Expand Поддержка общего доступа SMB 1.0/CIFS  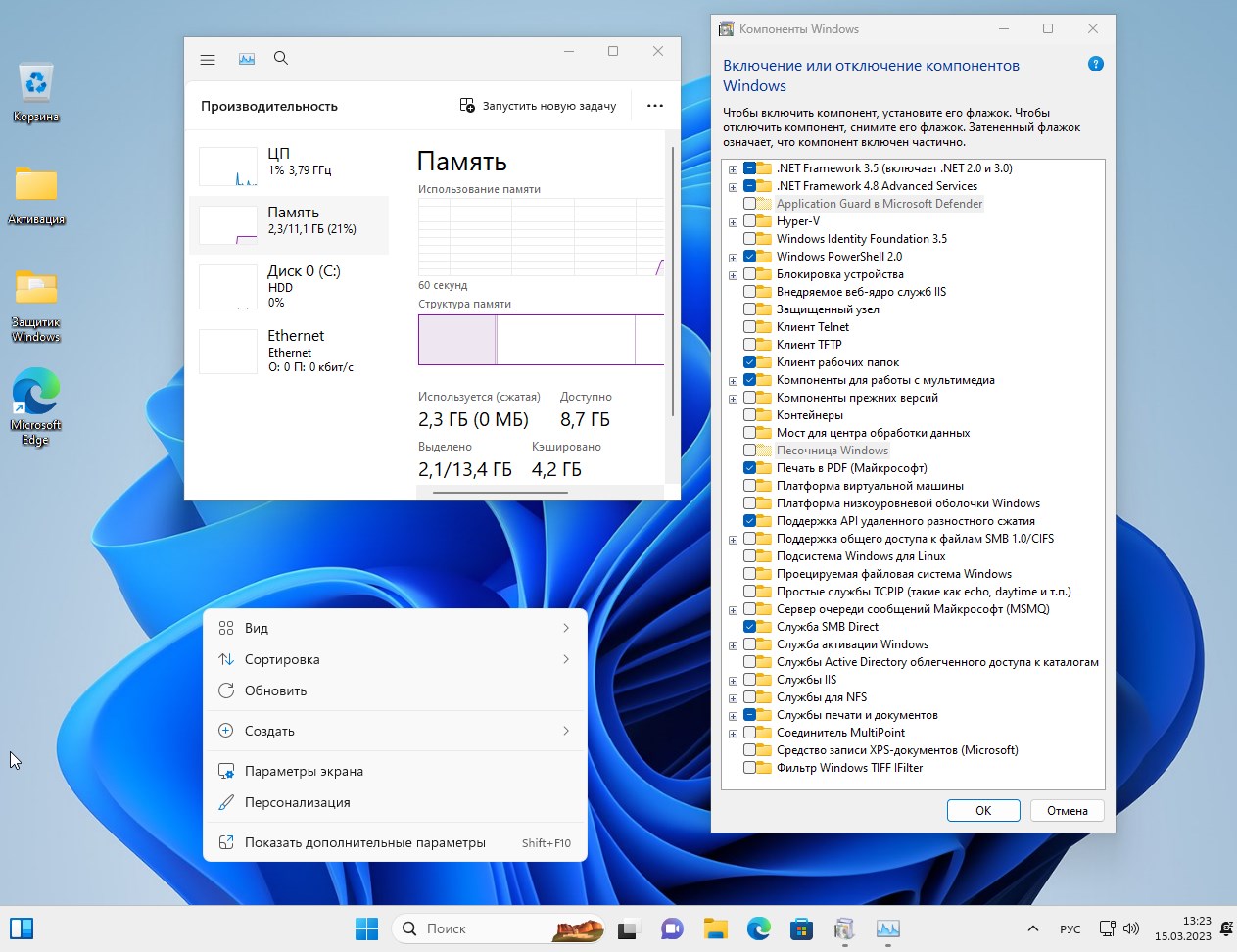[733, 539]
